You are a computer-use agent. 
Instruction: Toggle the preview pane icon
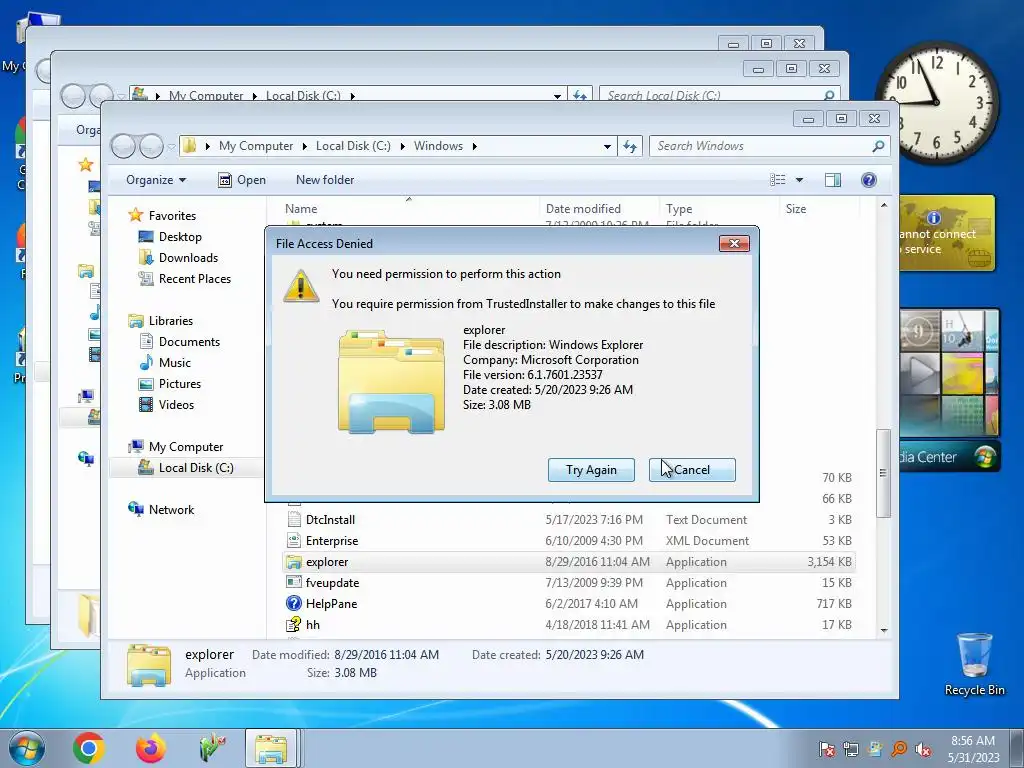tap(833, 180)
